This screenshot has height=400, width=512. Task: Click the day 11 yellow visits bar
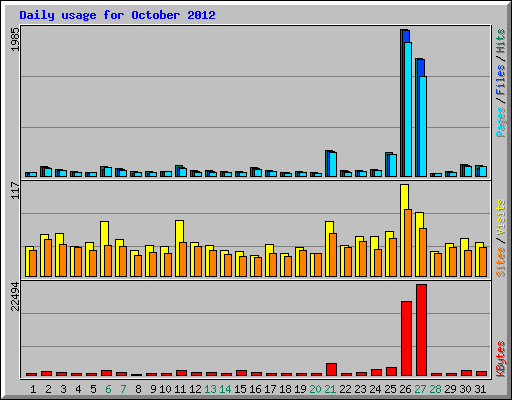pyautogui.click(x=179, y=248)
